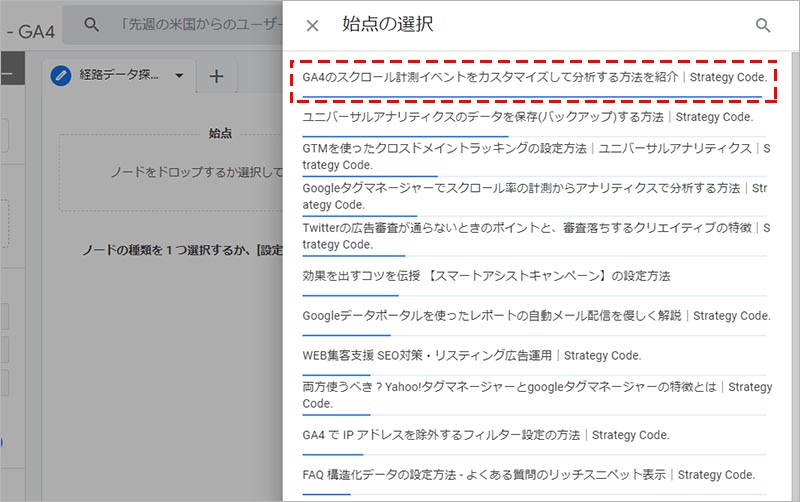The image size is (800, 502).
Task: Choose スマートアシストキャンペーン の設定方法 entry
Action: coord(486,276)
